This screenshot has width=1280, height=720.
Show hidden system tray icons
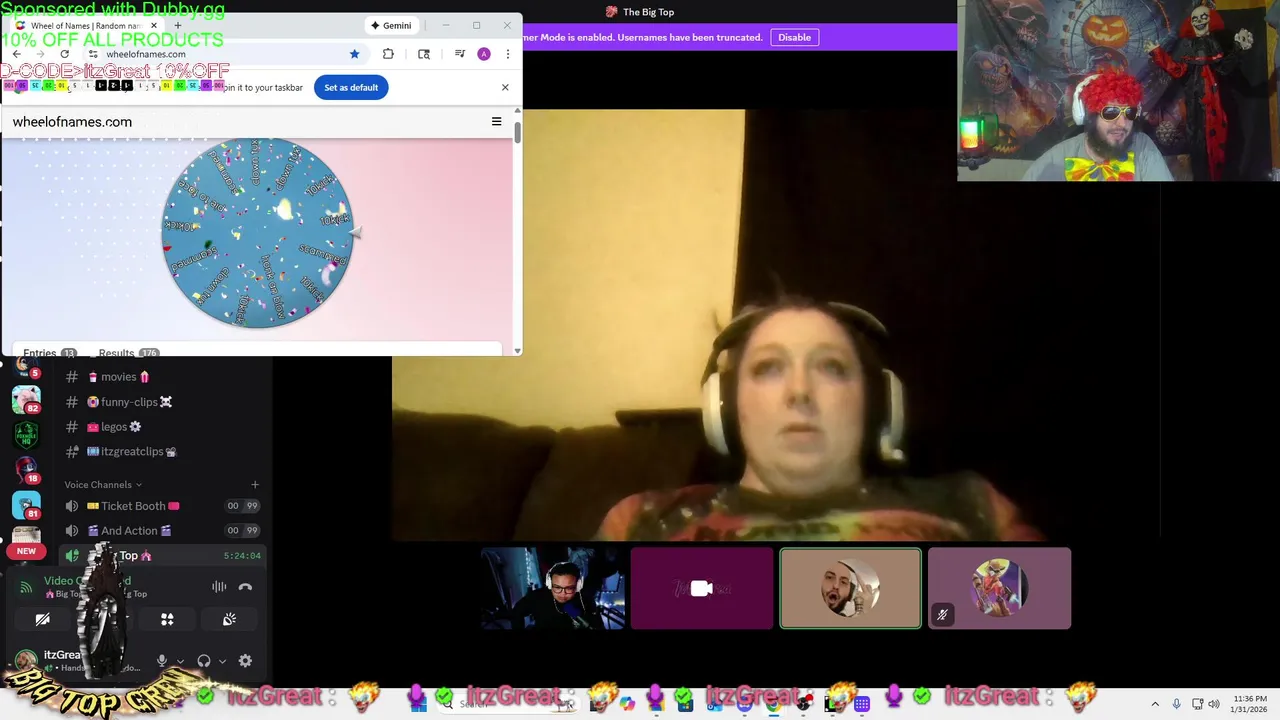coord(1155,704)
